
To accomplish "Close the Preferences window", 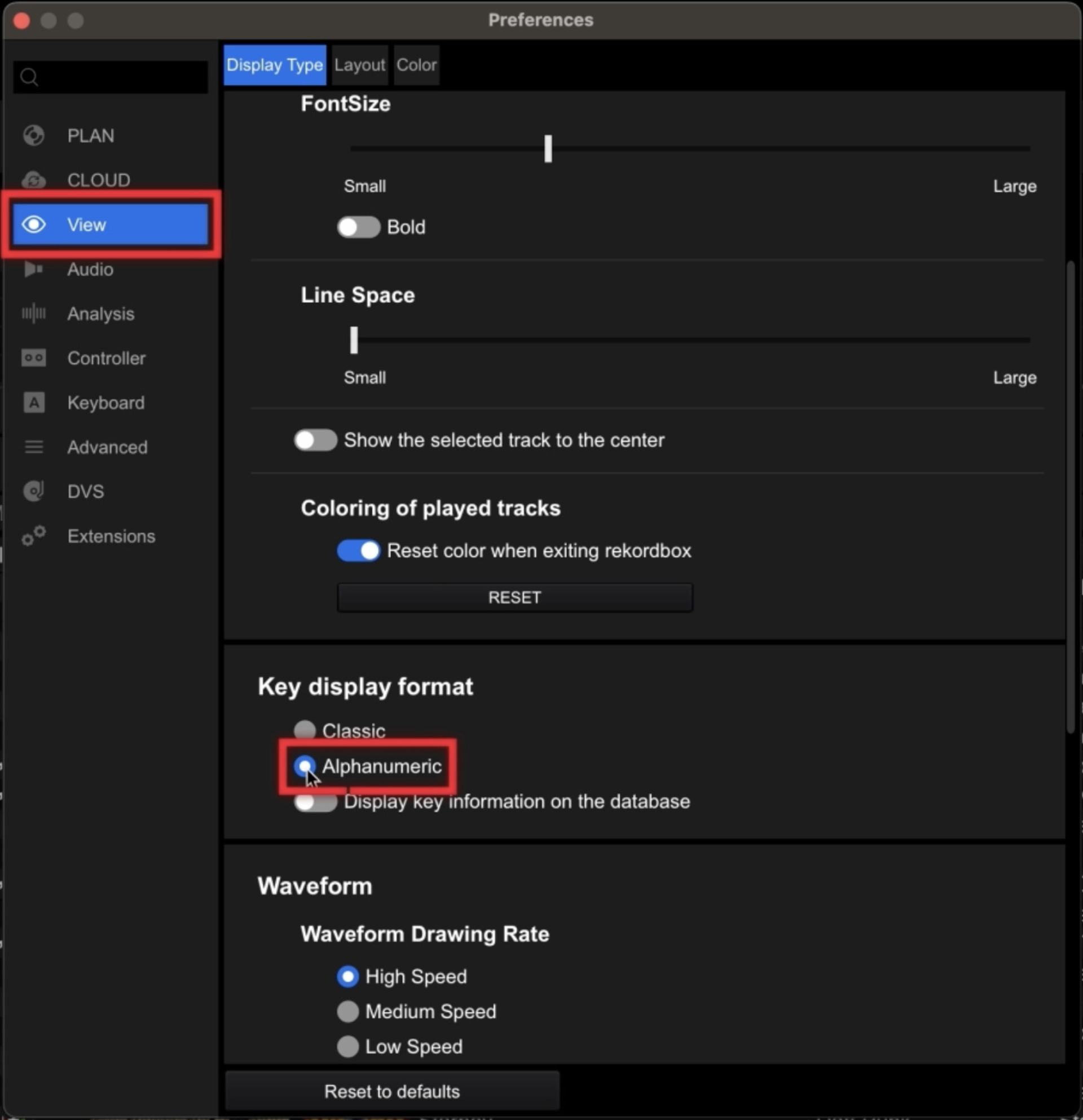I will (x=22, y=20).
